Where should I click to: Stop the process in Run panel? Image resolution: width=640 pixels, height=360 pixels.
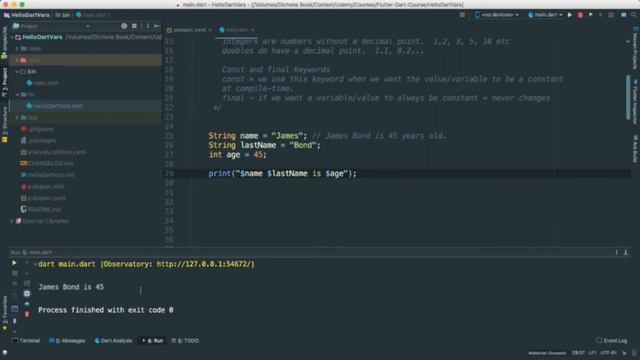15,273
